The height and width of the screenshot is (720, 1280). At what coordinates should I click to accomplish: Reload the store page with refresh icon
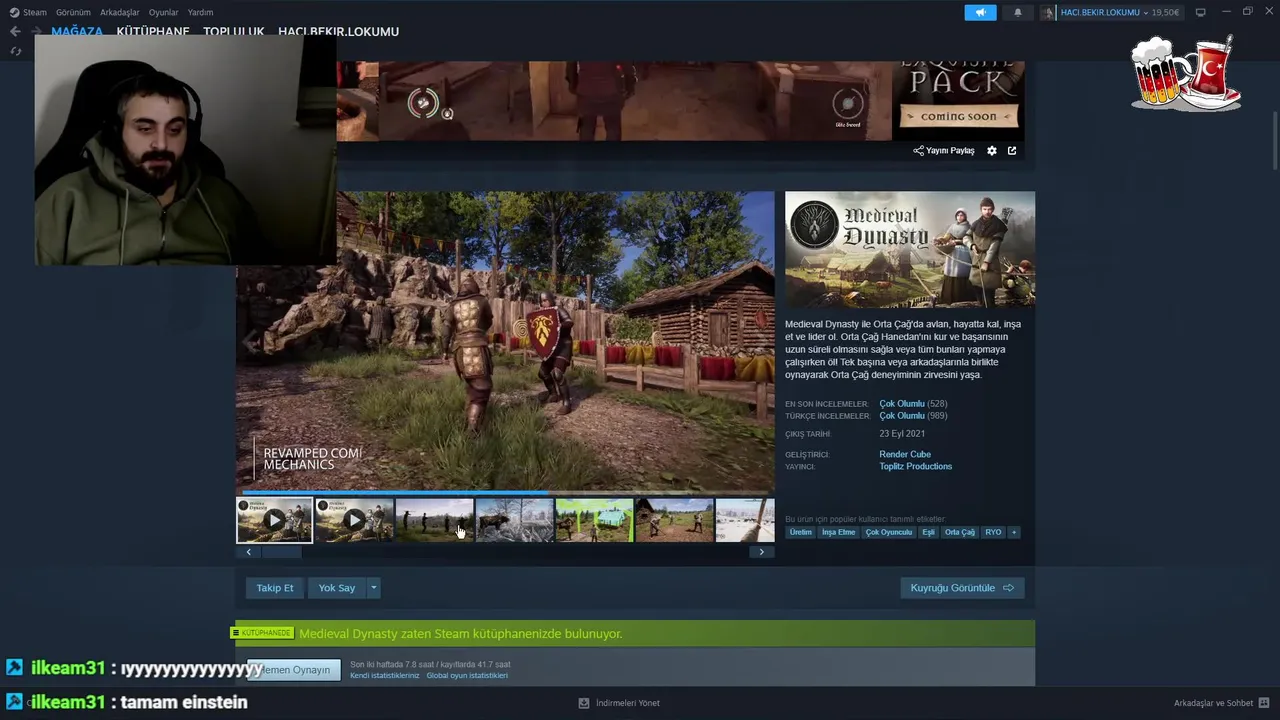(15, 51)
